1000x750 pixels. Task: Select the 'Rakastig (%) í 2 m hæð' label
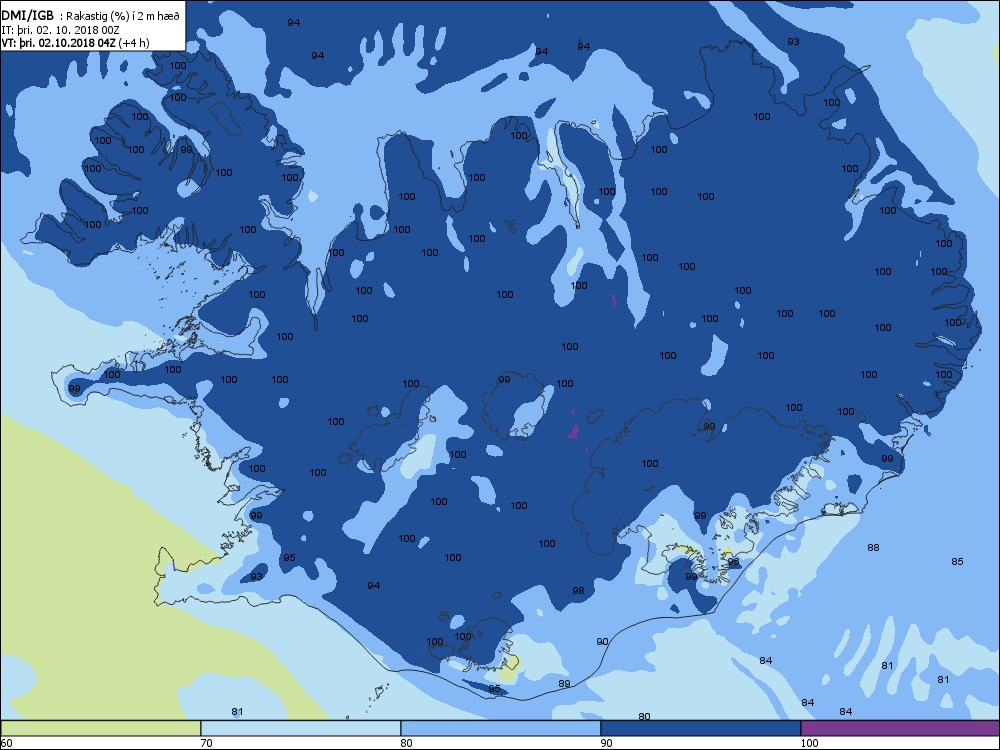pos(123,17)
